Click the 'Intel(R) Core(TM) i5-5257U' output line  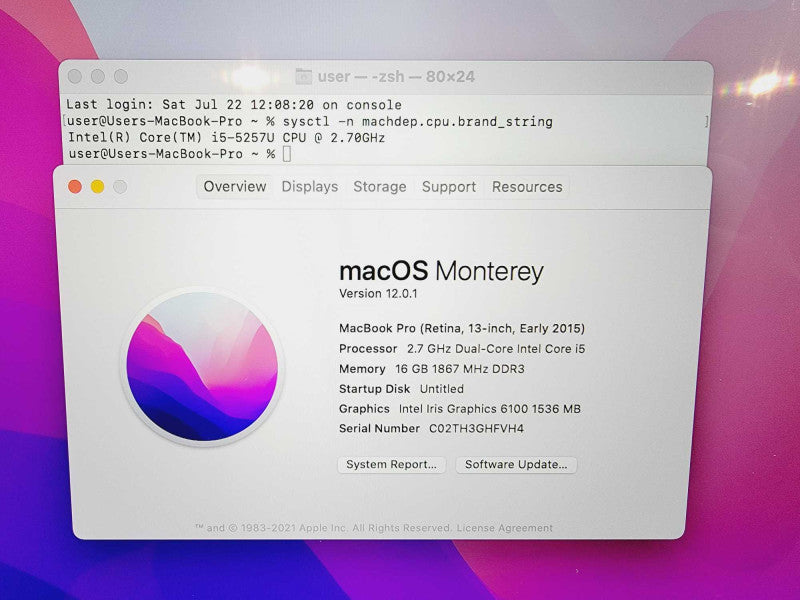(x=227, y=138)
